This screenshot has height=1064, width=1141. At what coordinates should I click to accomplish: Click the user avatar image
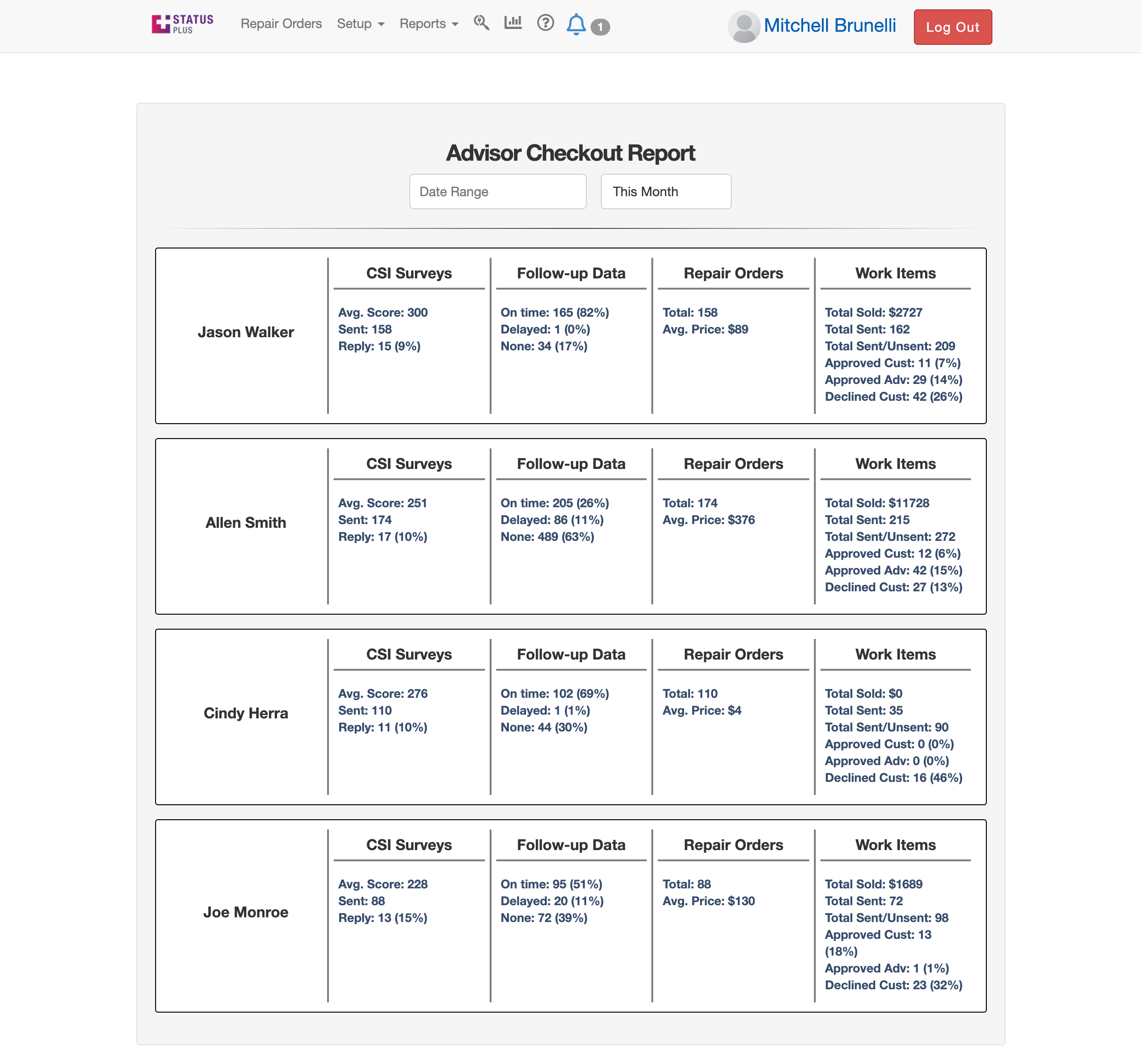pyautogui.click(x=744, y=27)
